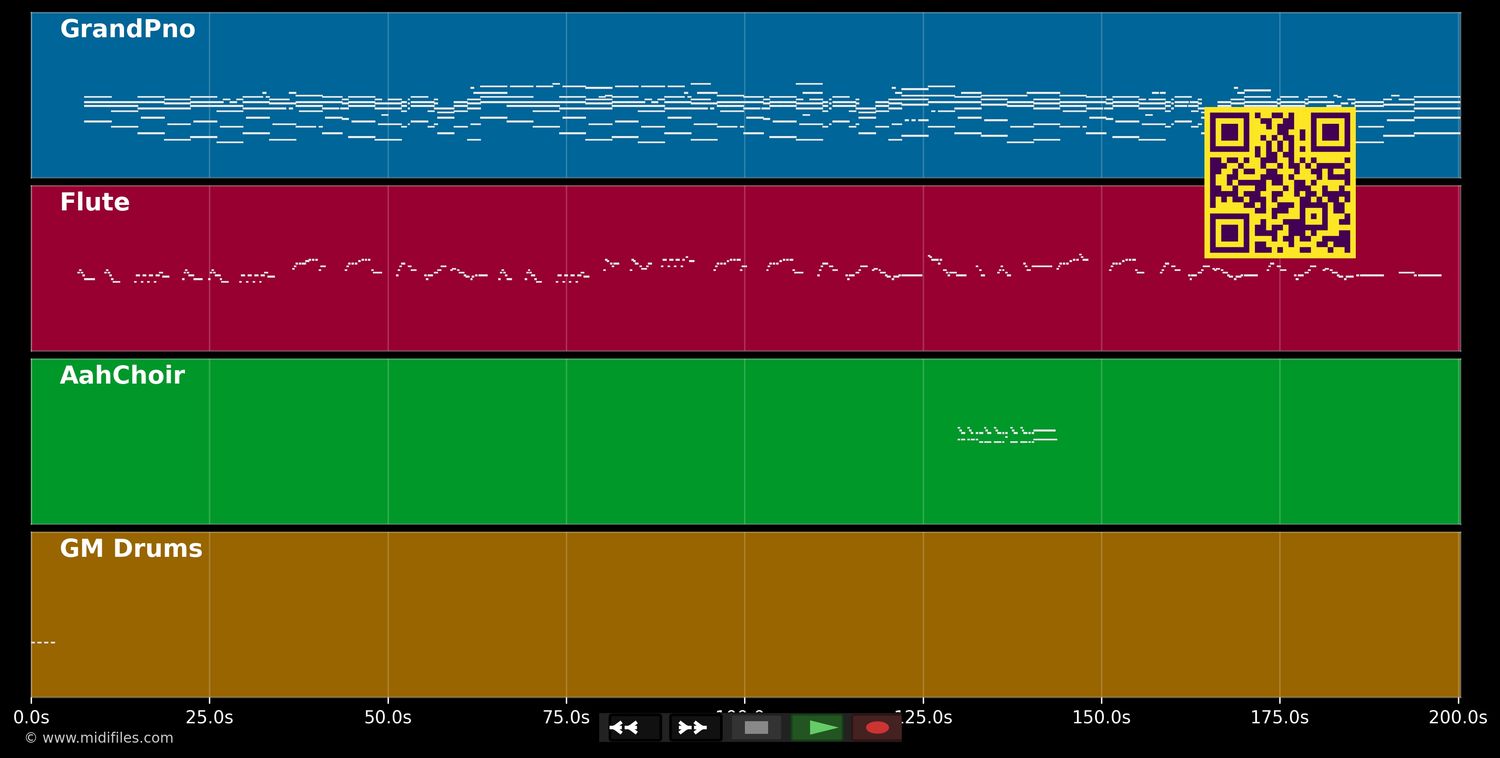The image size is (1500, 758).
Task: Jump to the 50.0s timeline mark
Action: pos(388,717)
